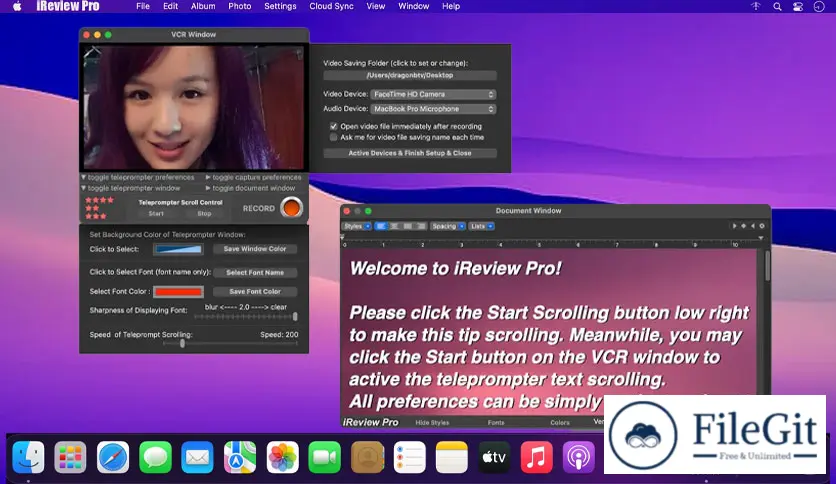Open Notes from the Dock
This screenshot has width=836, height=484.
[452, 457]
